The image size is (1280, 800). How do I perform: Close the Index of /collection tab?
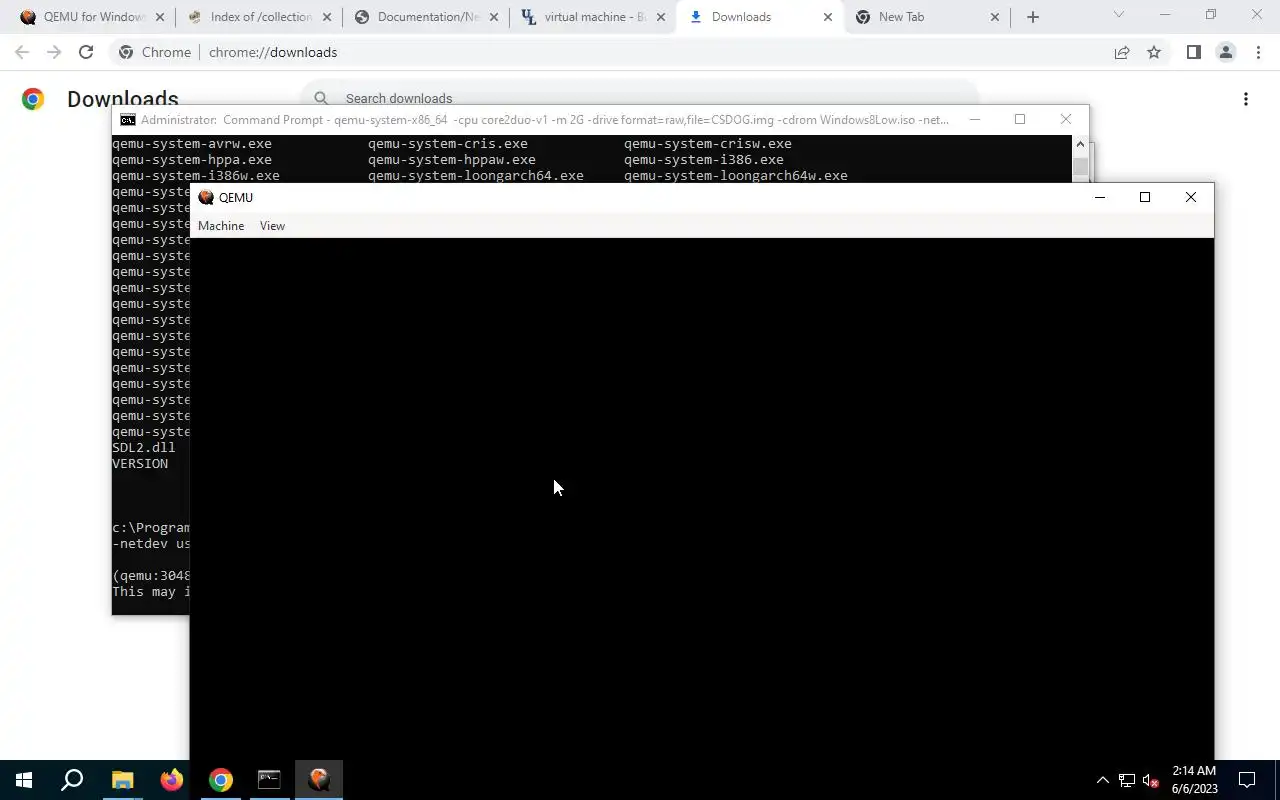pos(326,17)
